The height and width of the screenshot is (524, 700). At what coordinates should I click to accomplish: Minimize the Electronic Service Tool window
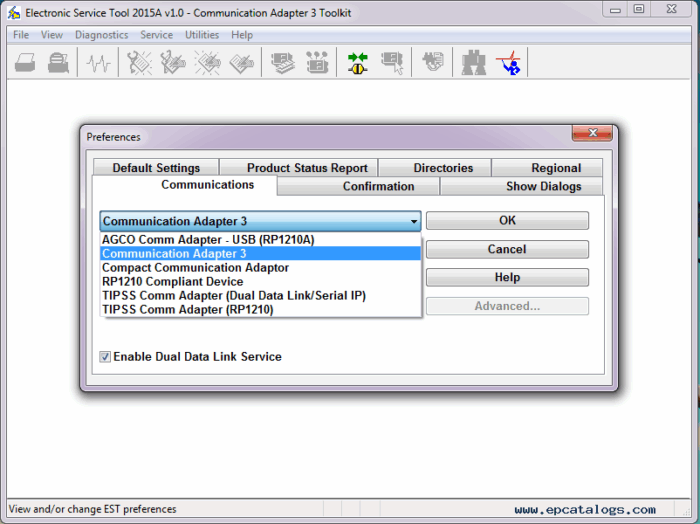coord(616,9)
